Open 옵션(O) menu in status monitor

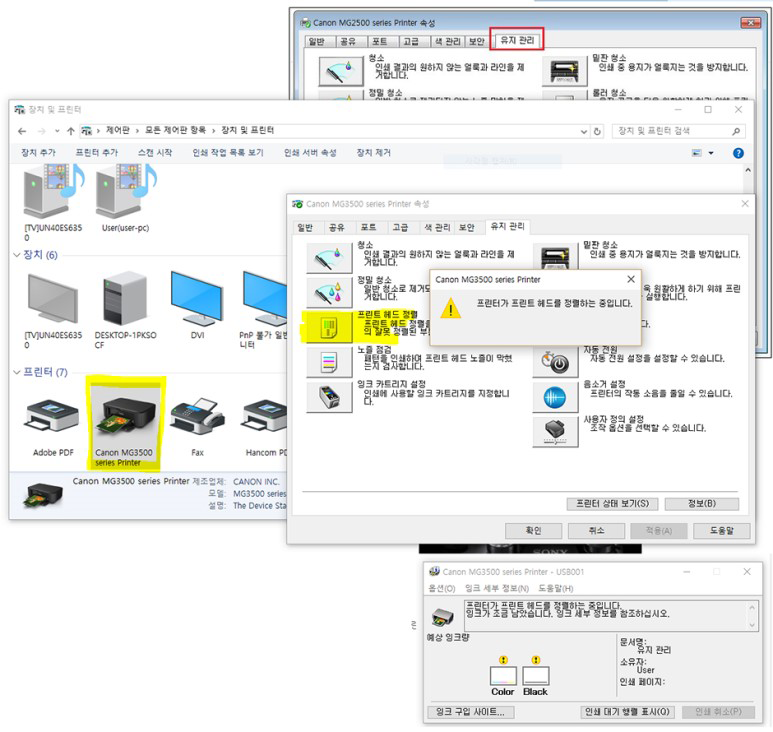442,588
